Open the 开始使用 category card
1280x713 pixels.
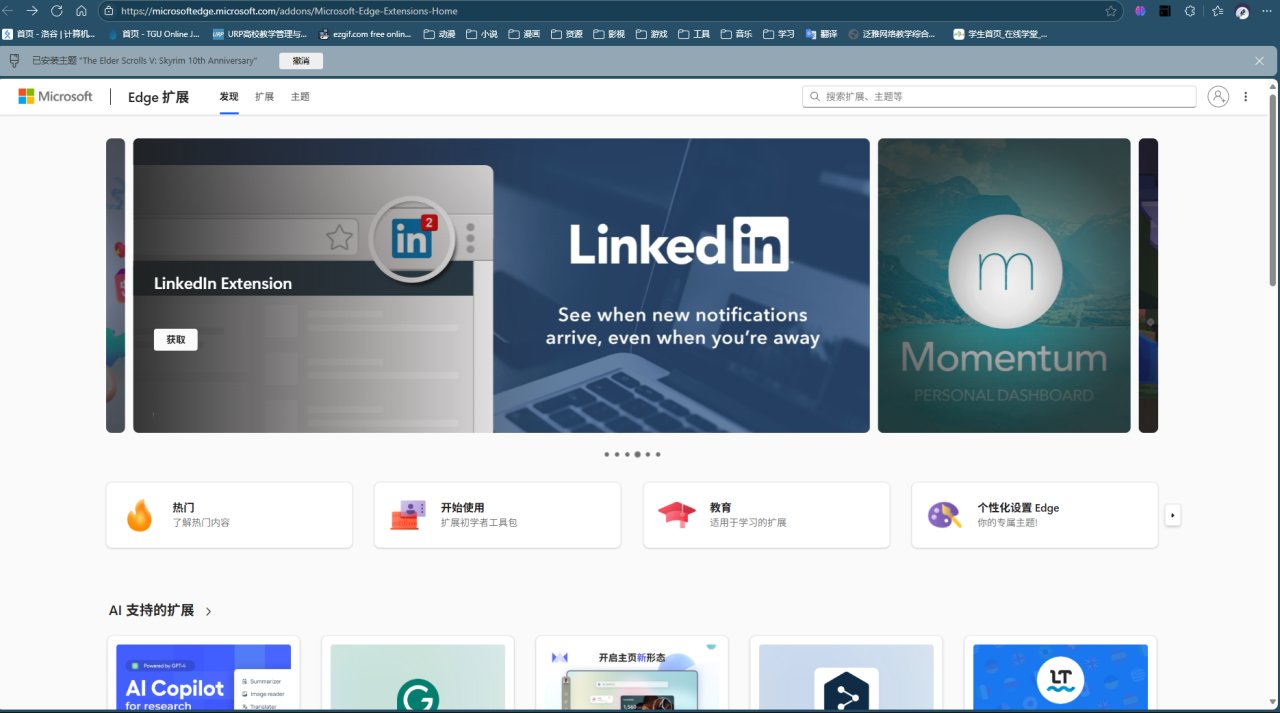(497, 515)
